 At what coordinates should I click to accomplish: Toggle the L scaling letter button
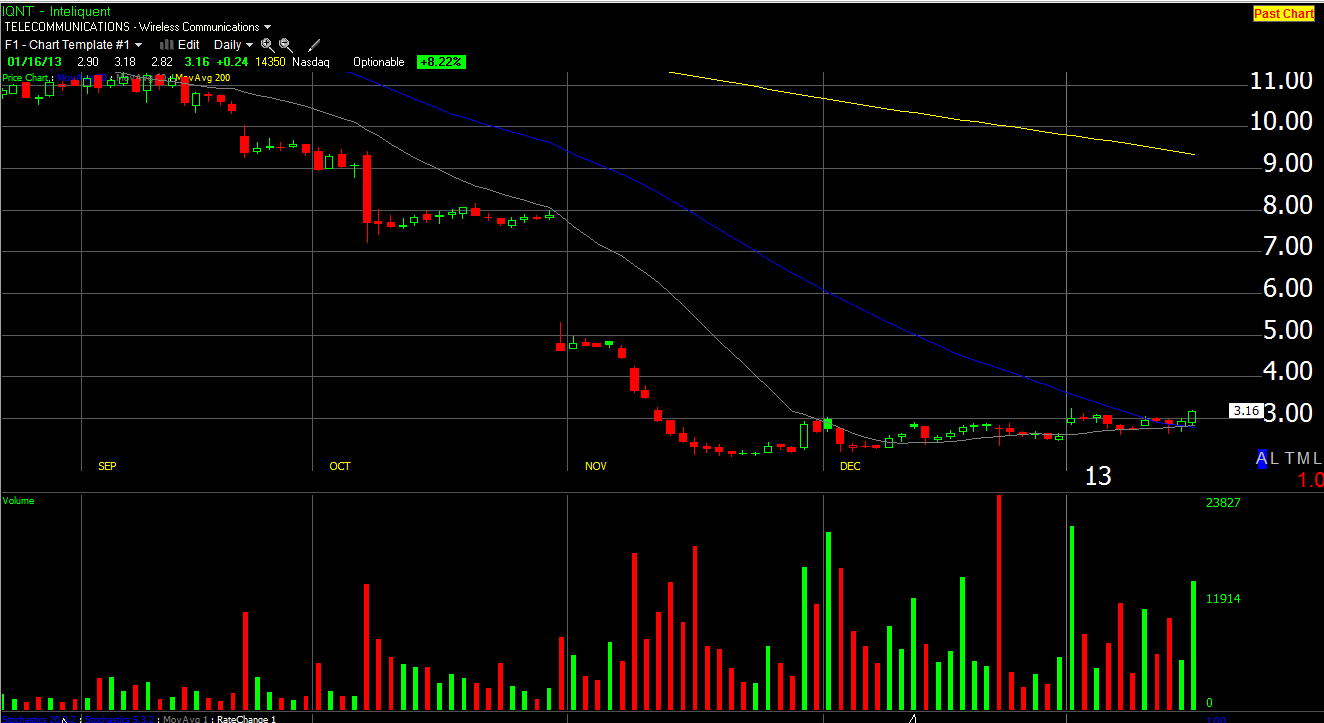click(x=1275, y=458)
